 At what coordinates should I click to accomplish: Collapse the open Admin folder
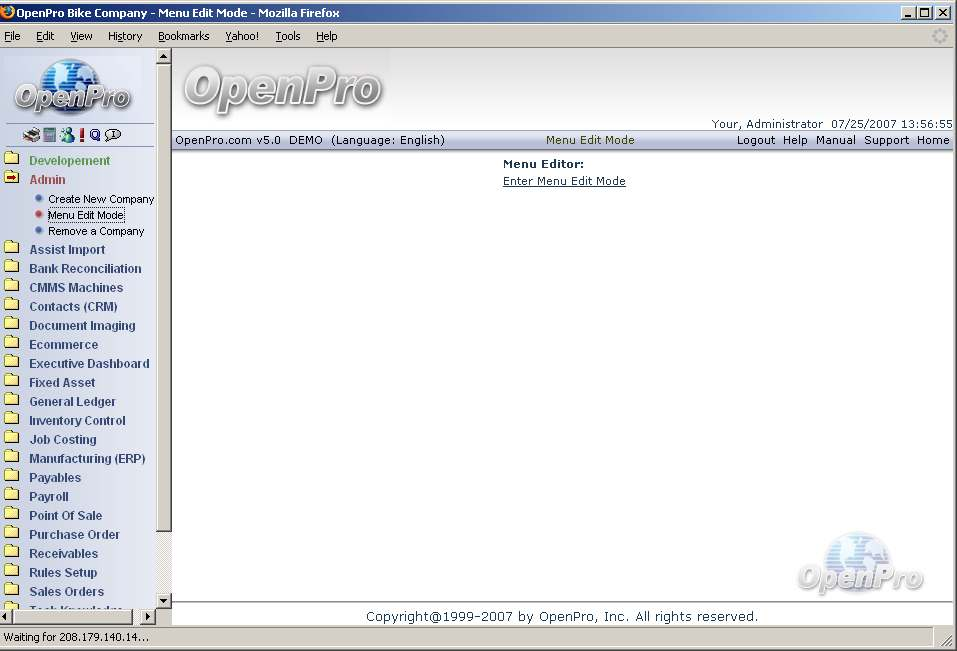tap(47, 180)
